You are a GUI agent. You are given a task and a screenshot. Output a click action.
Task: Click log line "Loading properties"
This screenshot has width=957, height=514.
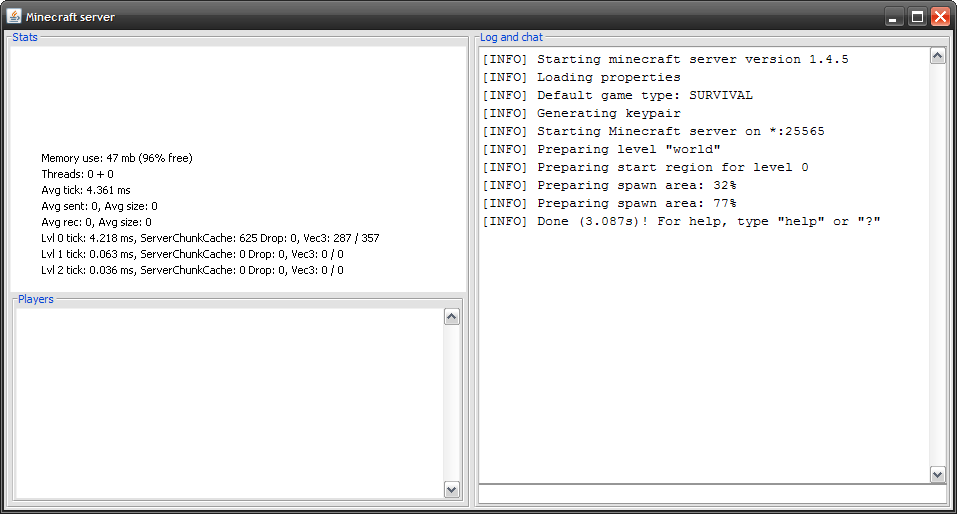click(582, 78)
